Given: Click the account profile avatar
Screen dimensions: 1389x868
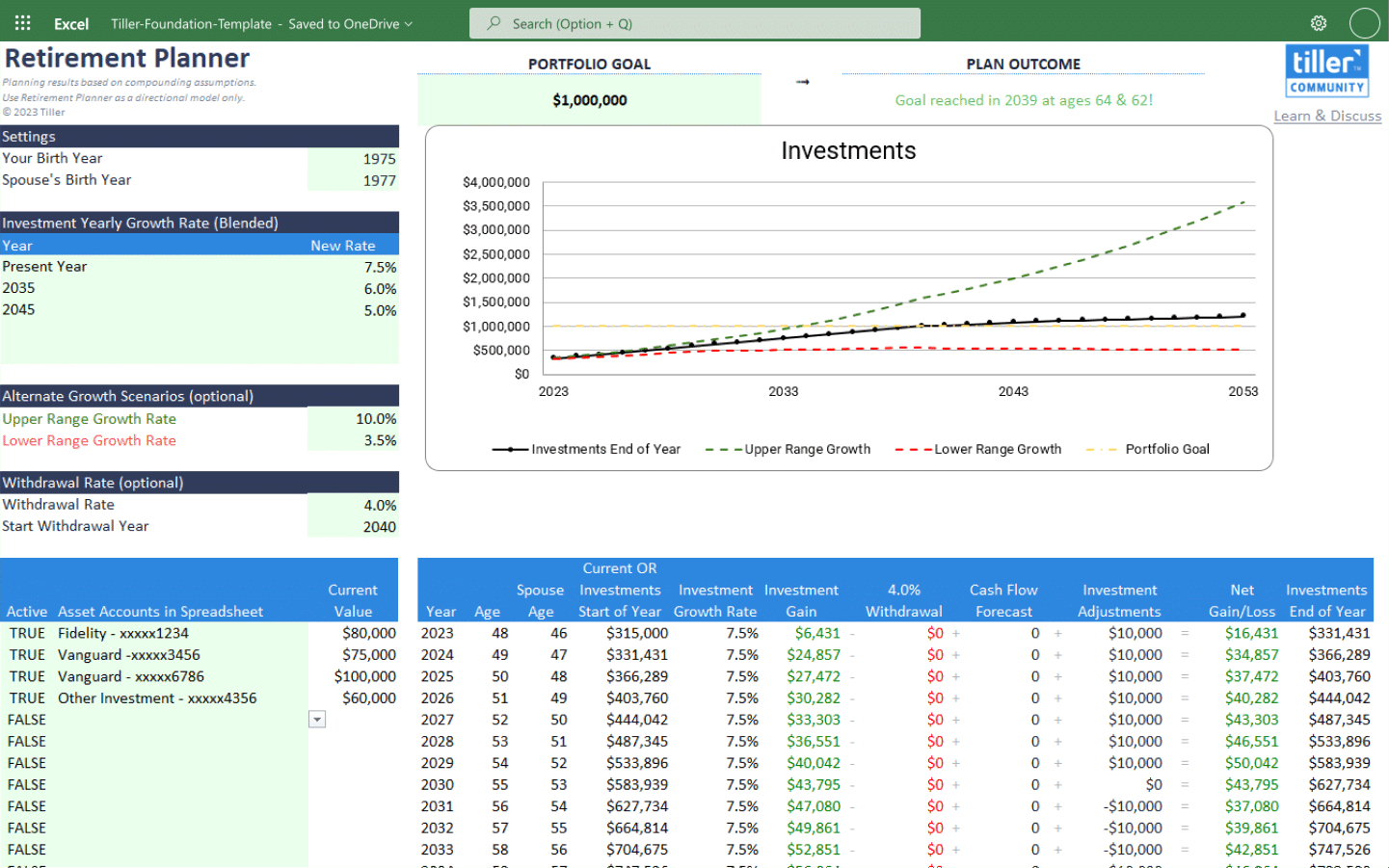Looking at the screenshot, I should coord(1365,22).
